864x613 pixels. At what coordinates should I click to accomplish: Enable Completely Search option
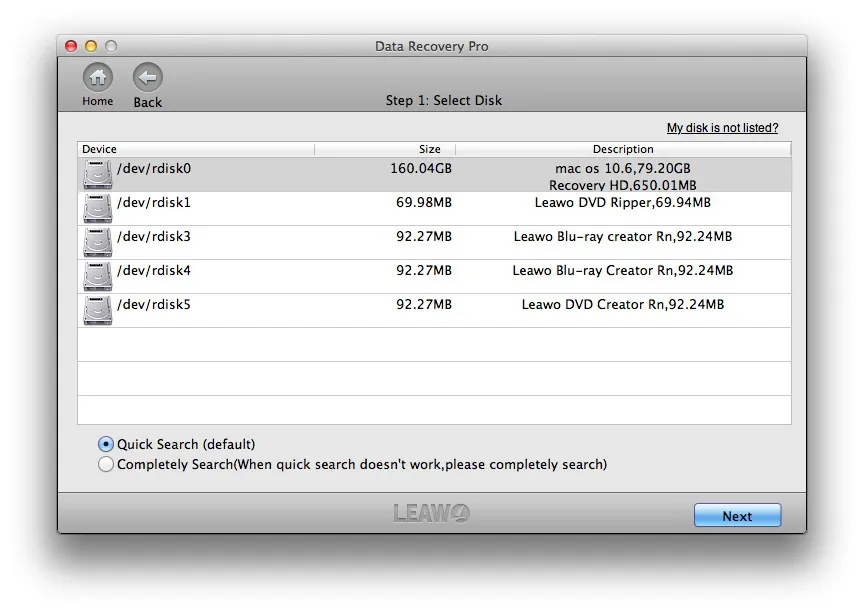point(106,464)
